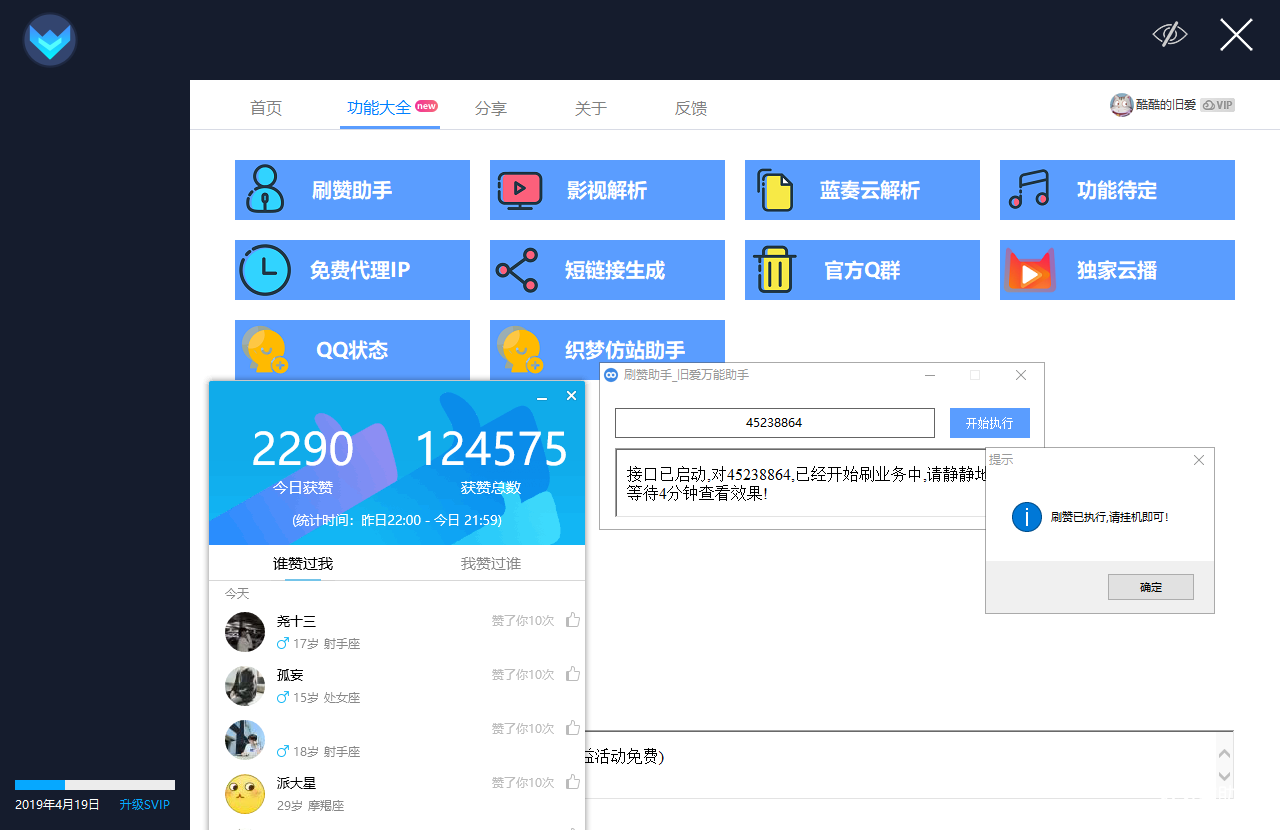This screenshot has width=1280, height=830.
Task: Click the info icon in the 提示 dialog
Action: [x=1027, y=517]
